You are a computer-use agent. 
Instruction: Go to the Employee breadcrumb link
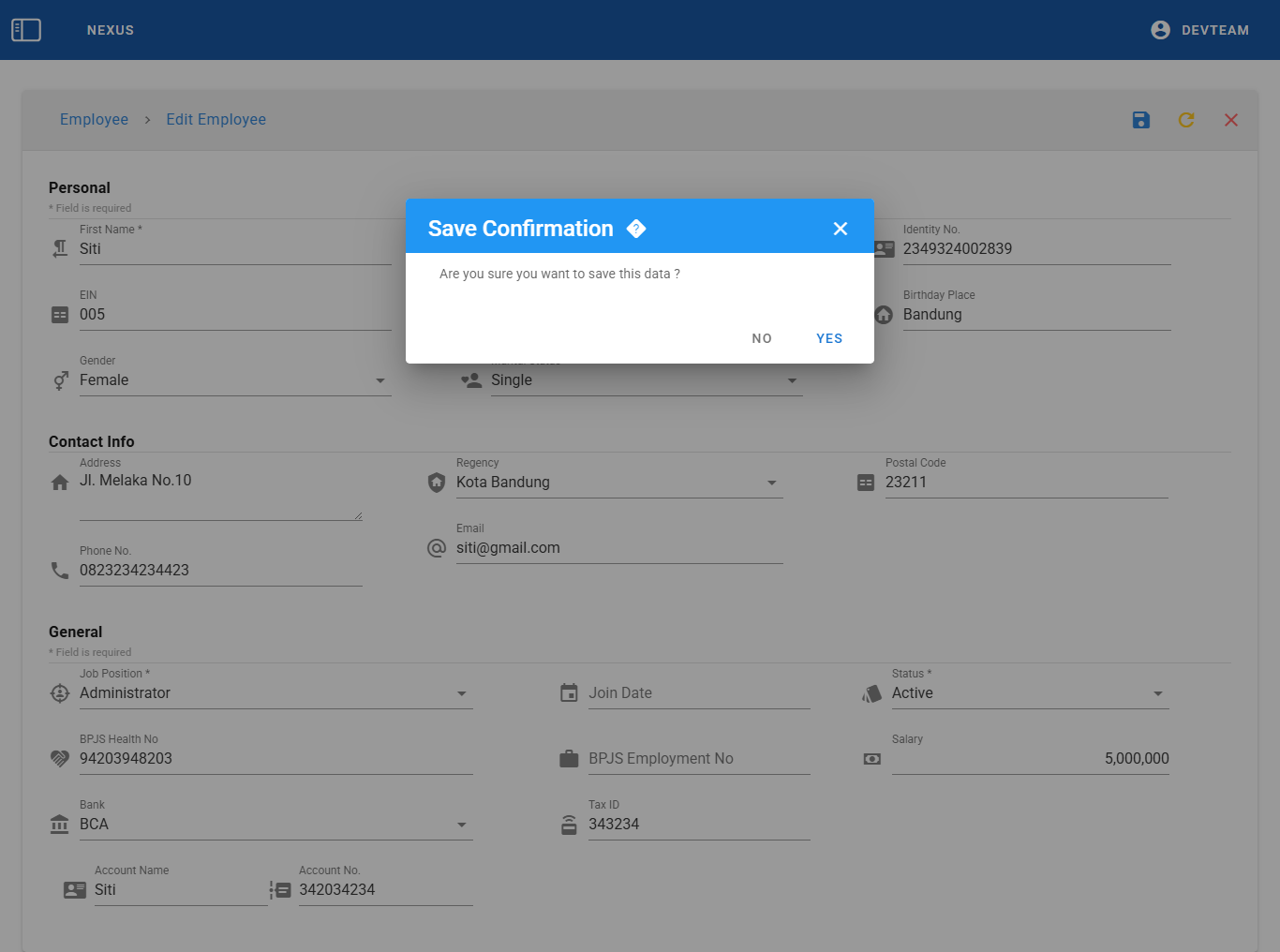(94, 120)
